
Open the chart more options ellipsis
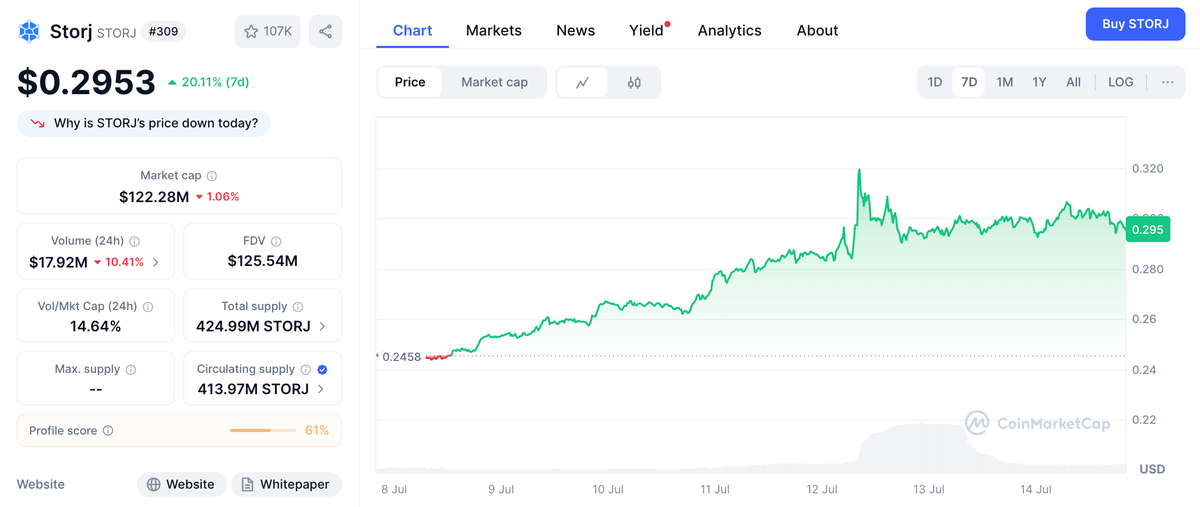tap(1167, 82)
